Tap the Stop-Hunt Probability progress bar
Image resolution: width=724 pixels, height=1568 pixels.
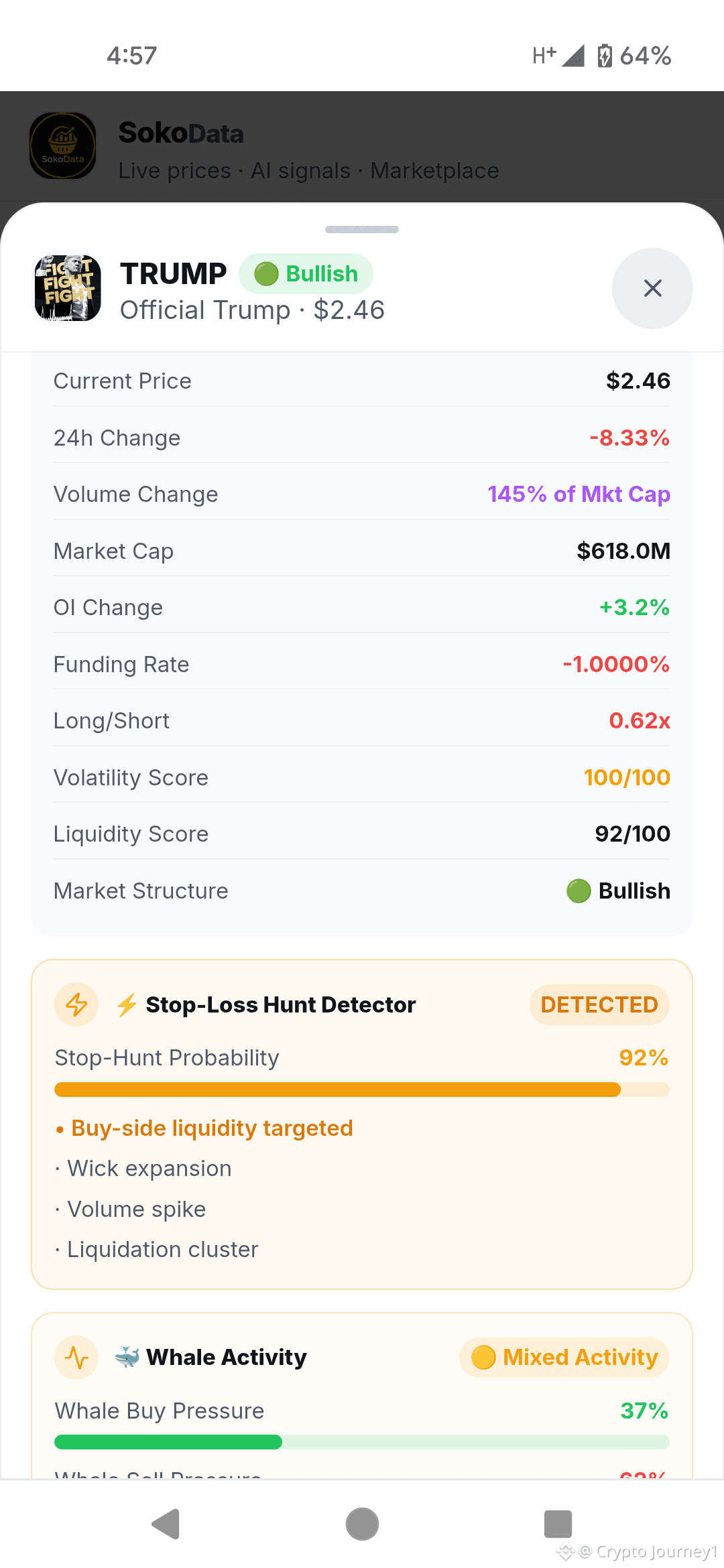click(362, 1090)
